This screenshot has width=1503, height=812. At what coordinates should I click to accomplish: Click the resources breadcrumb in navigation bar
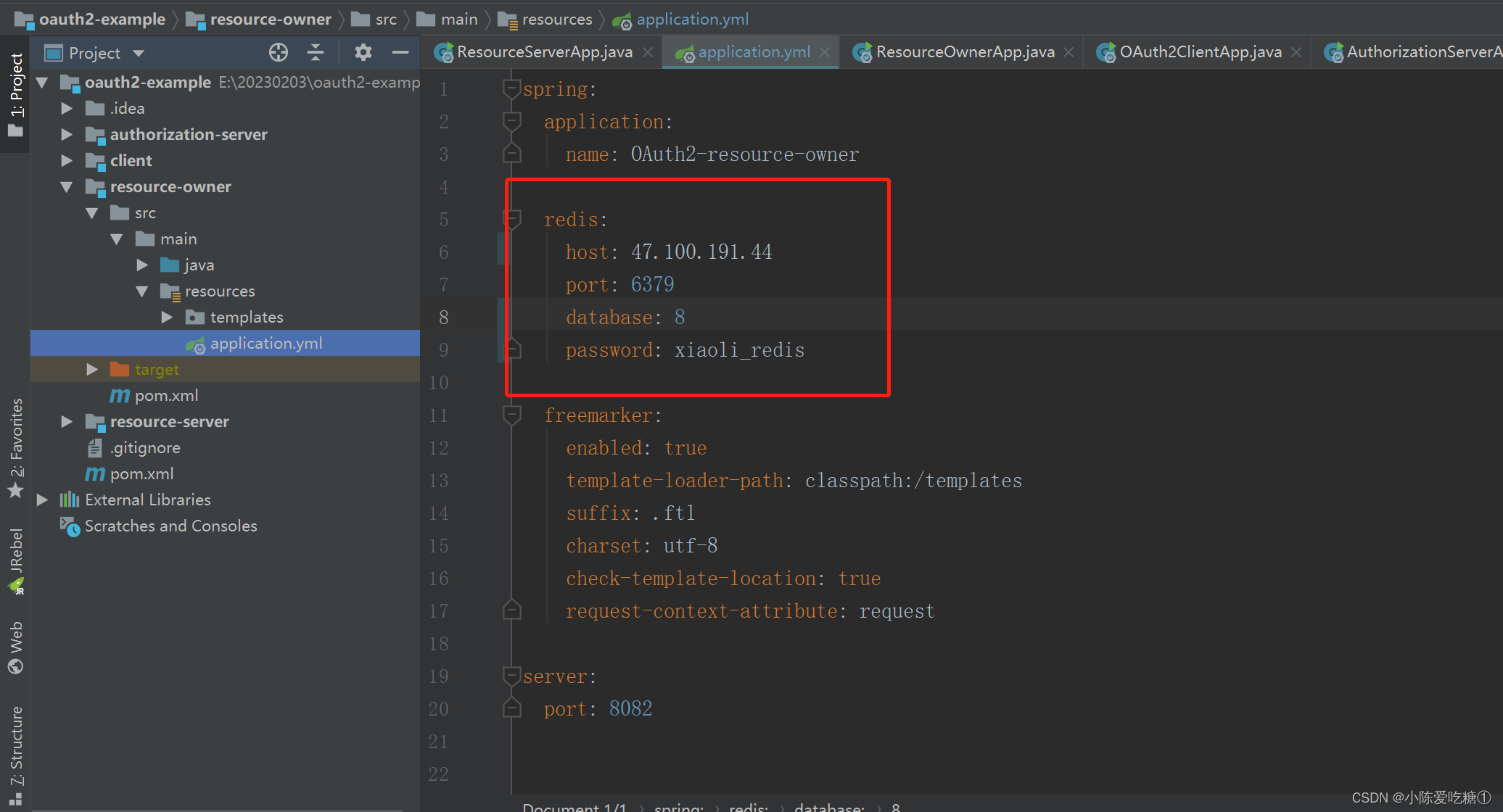(x=556, y=20)
